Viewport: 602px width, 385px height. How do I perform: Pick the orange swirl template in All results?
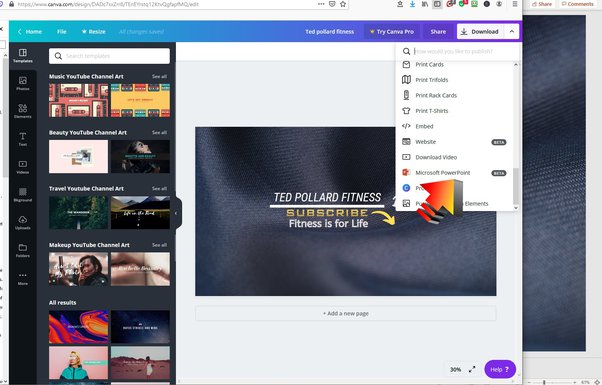[x=78, y=327]
